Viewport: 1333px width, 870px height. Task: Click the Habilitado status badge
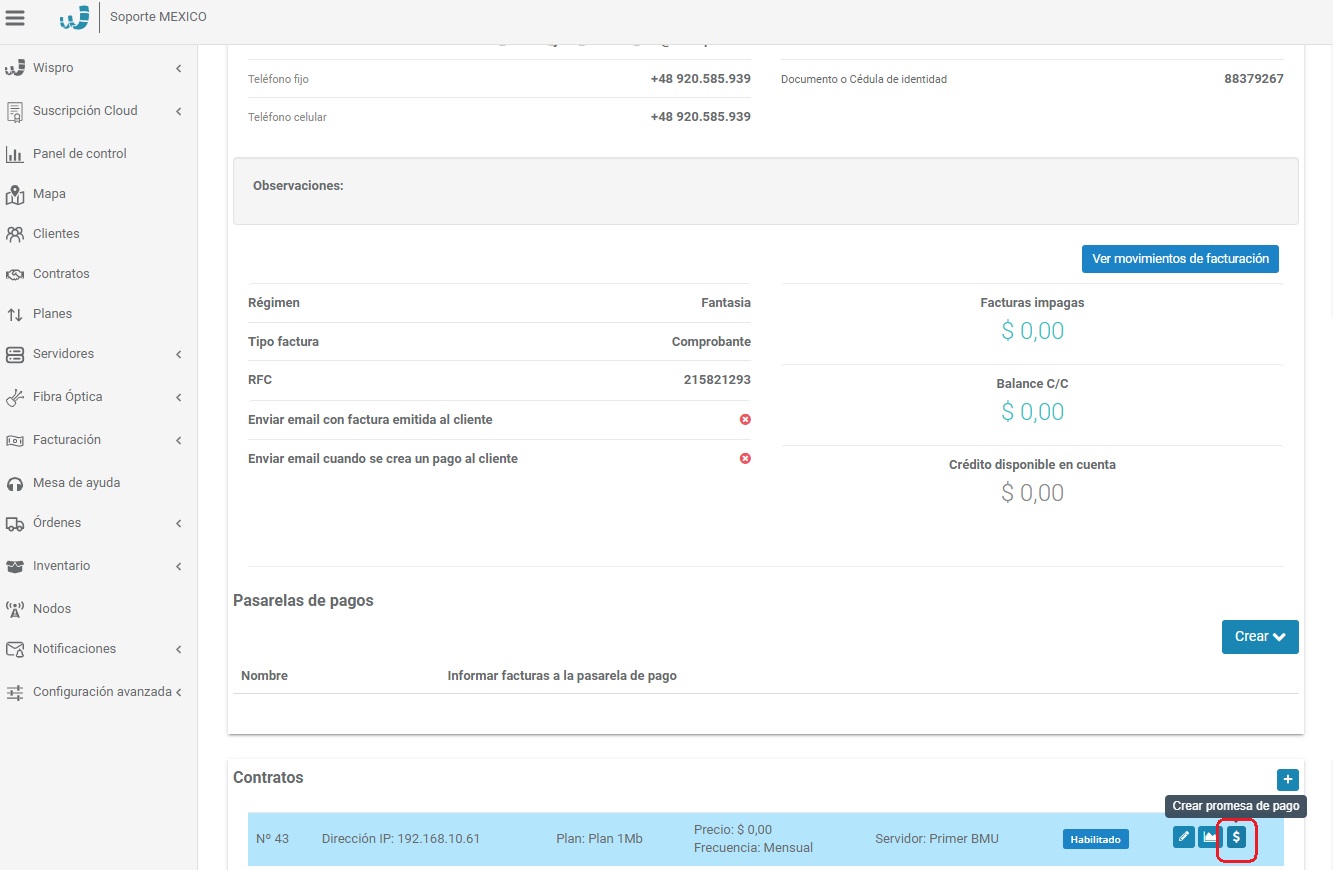tap(1095, 839)
